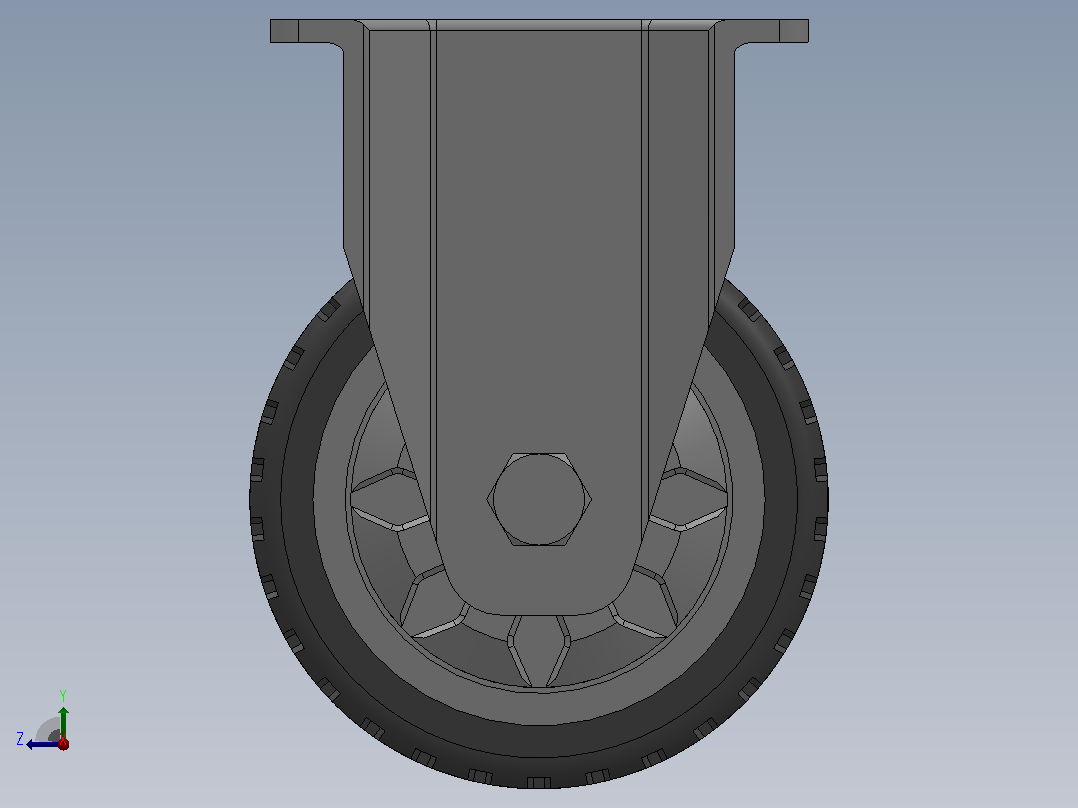Select the red origin ball of the axis triad
The image size is (1078, 808).
point(63,744)
